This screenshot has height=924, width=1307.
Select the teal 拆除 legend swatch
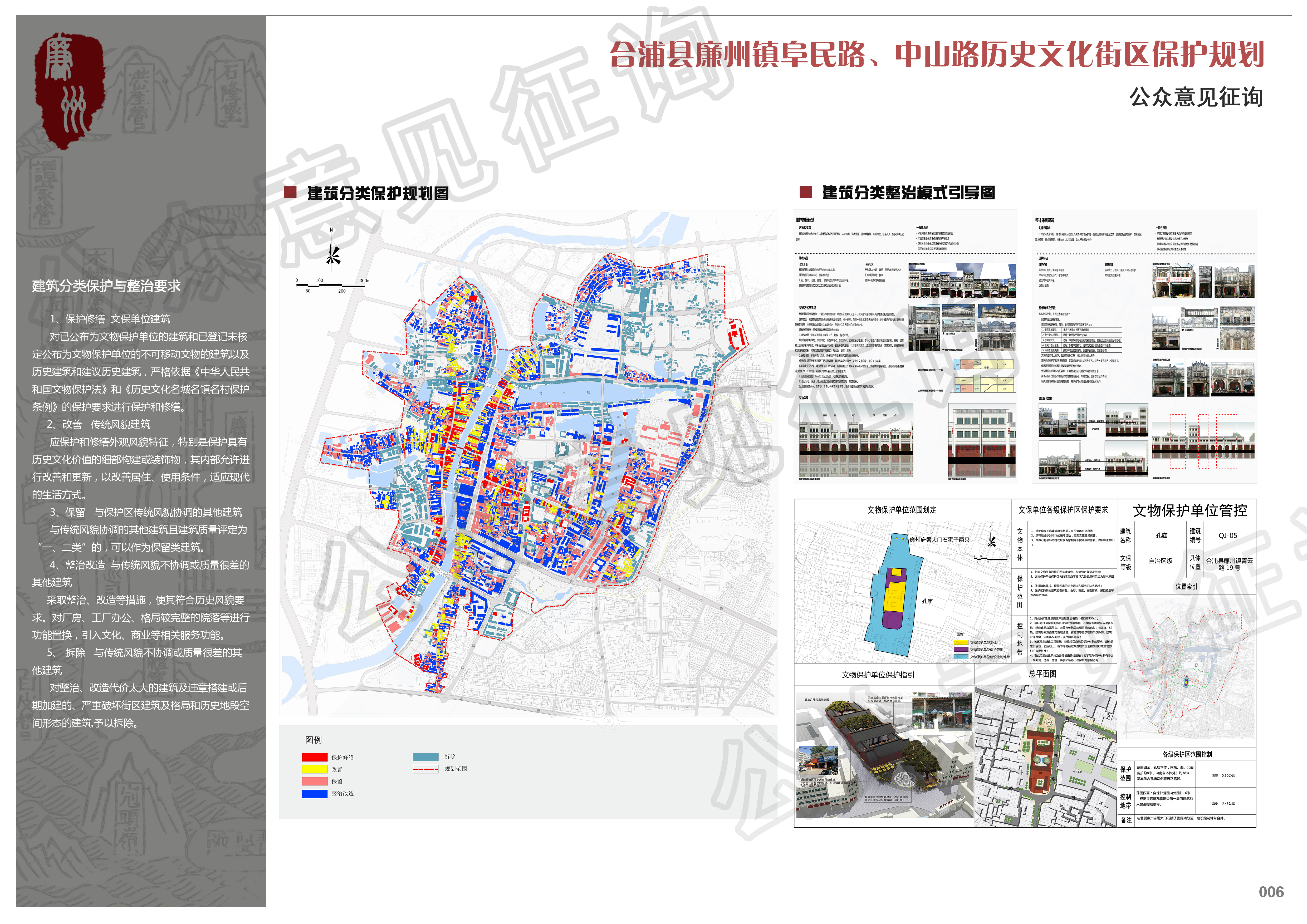(426, 757)
